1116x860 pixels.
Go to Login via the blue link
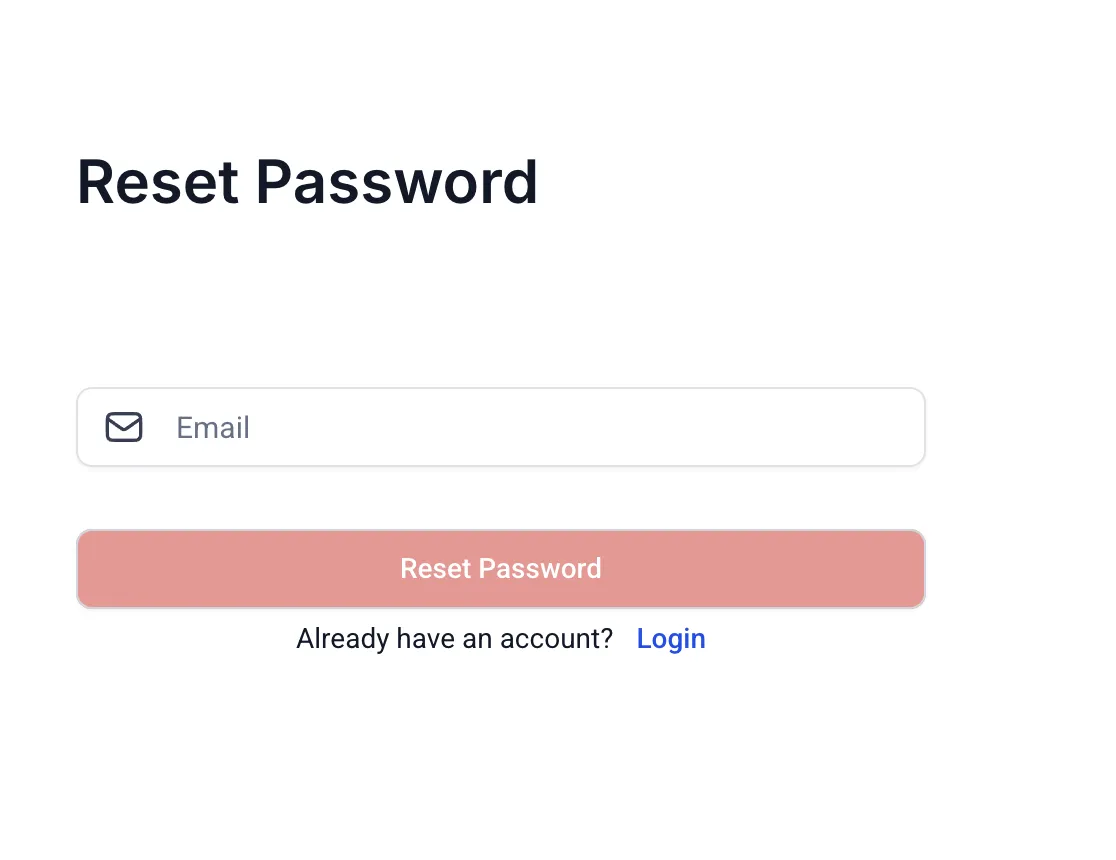pos(671,639)
